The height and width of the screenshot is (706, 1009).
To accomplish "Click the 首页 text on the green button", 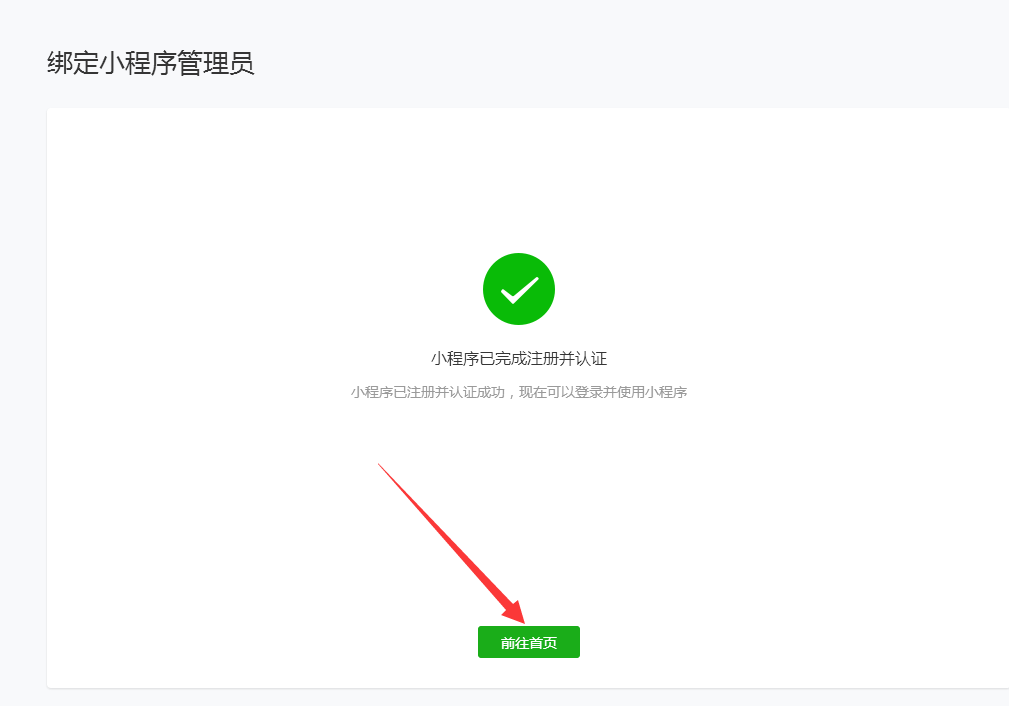I will 542,642.
